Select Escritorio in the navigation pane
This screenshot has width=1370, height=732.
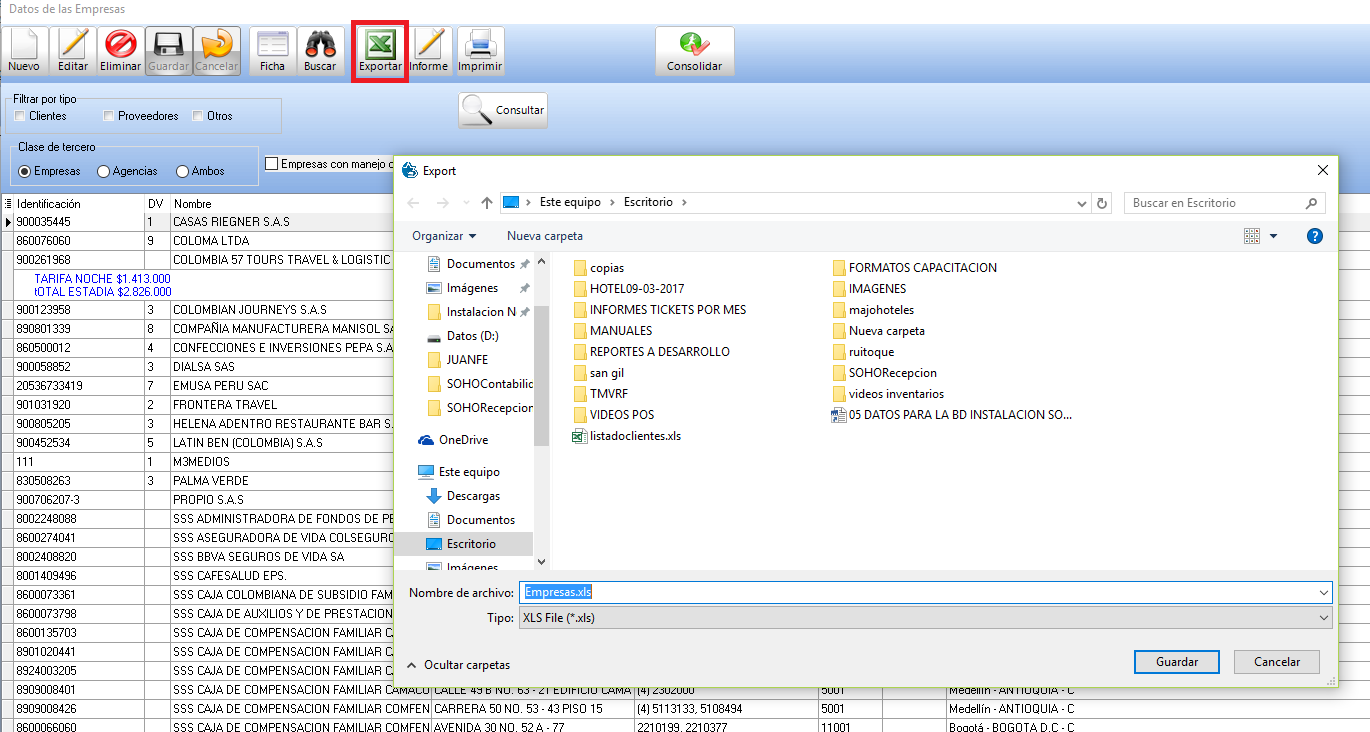470,544
